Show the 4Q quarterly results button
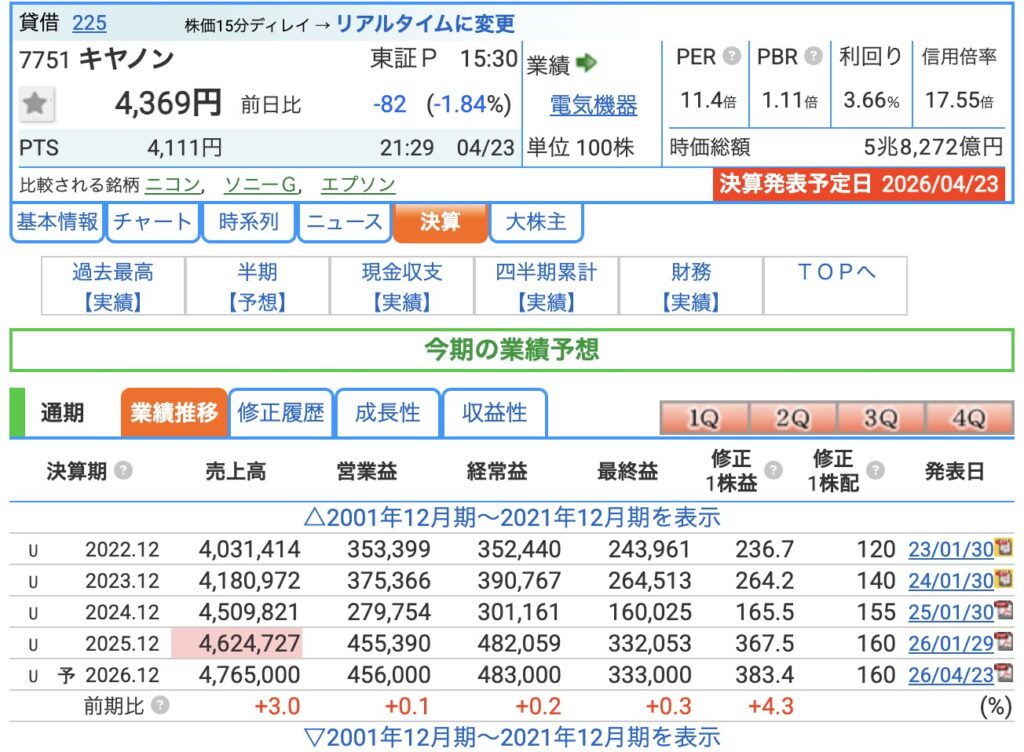Screen dimensions: 1024x752 tap(968, 419)
